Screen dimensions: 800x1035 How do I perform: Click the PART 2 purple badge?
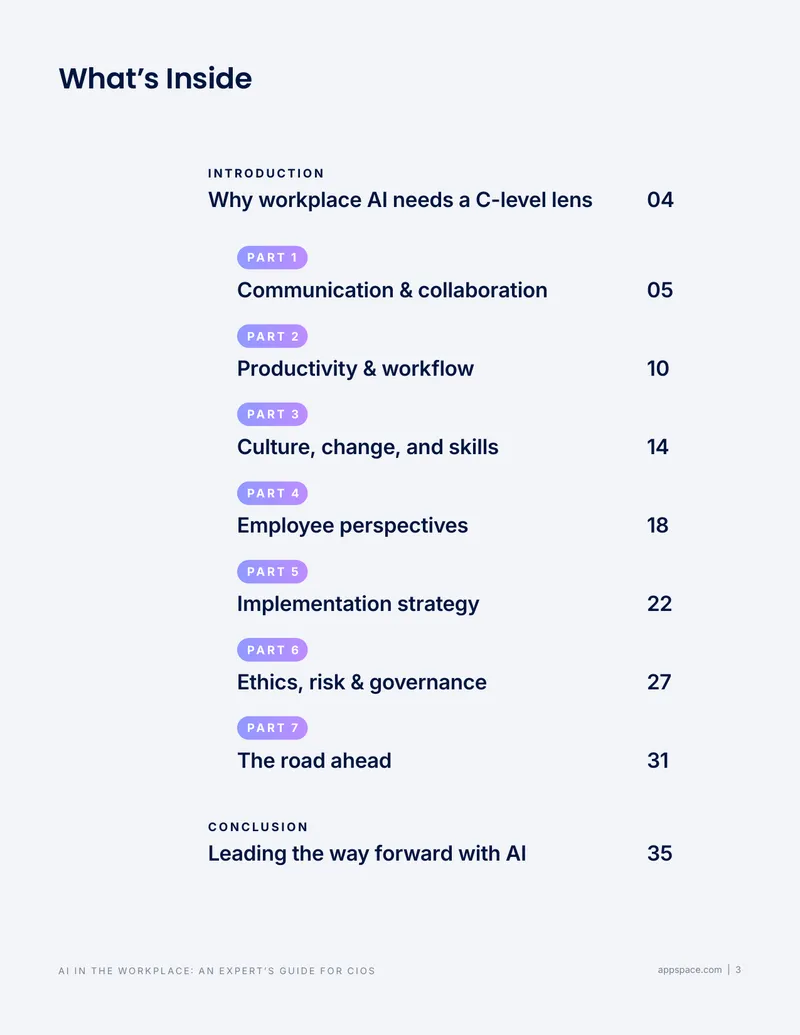272,336
